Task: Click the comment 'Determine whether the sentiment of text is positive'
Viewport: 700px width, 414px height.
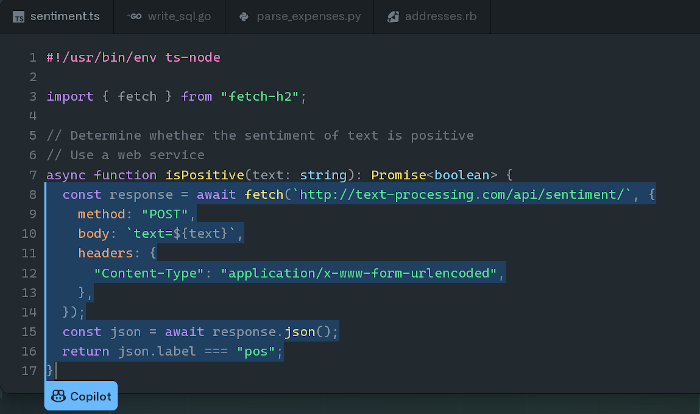Action: click(272, 136)
